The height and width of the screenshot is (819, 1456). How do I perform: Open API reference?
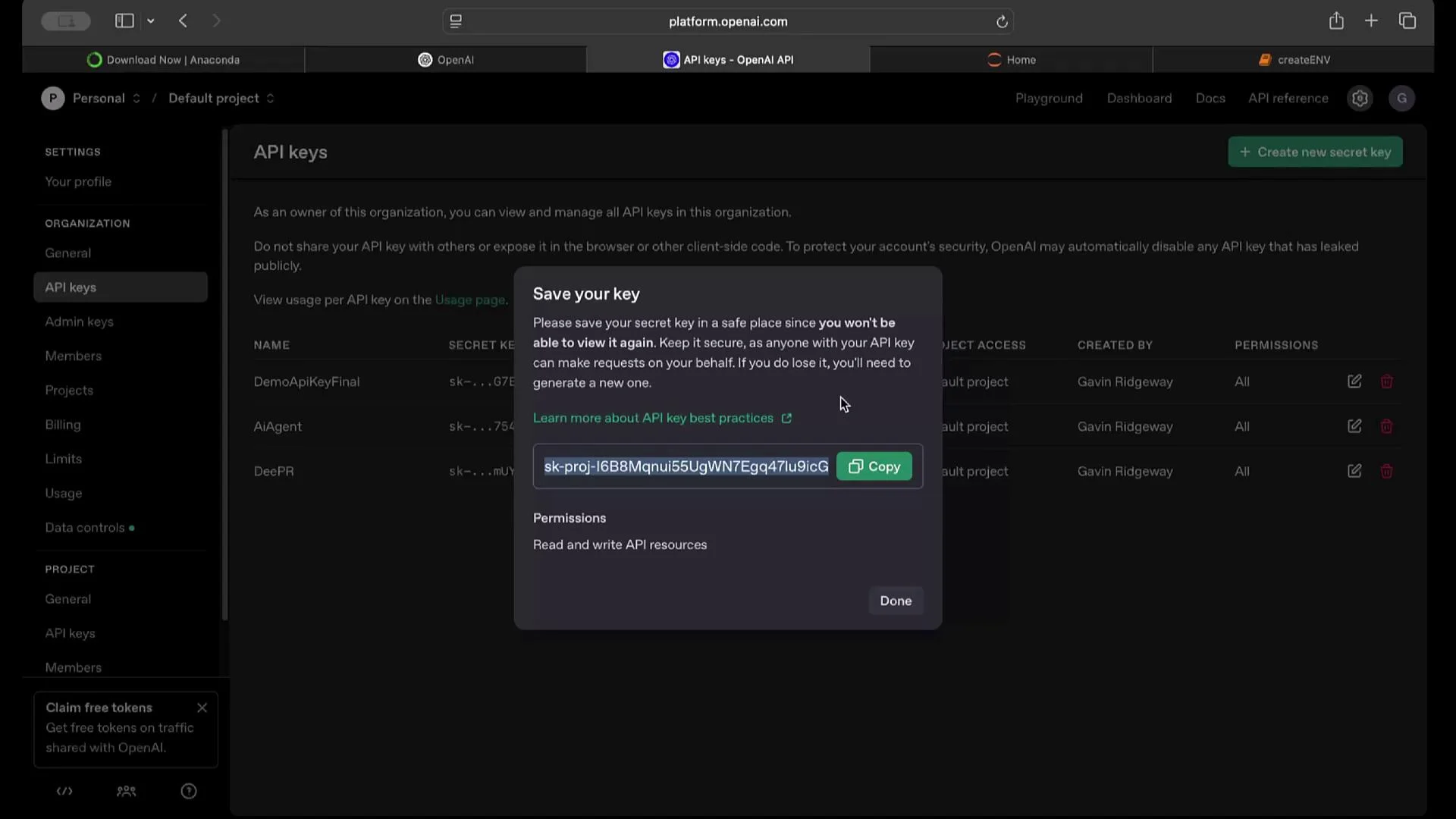tap(1288, 99)
